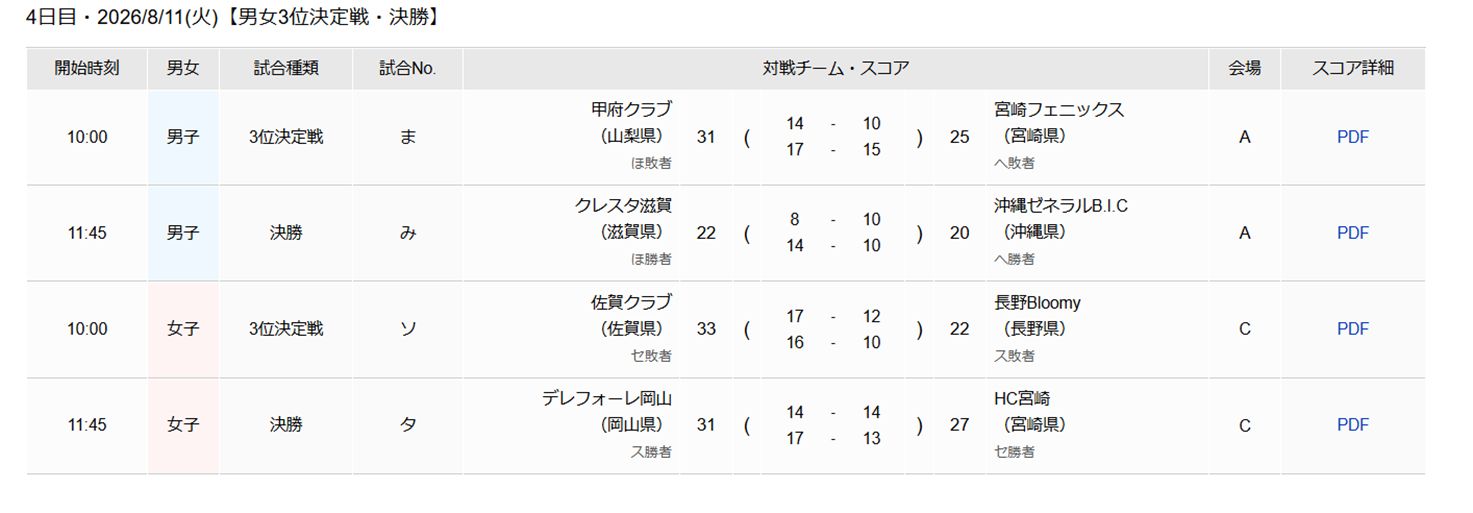
Task: Click the match number ま cell
Action: point(407,137)
